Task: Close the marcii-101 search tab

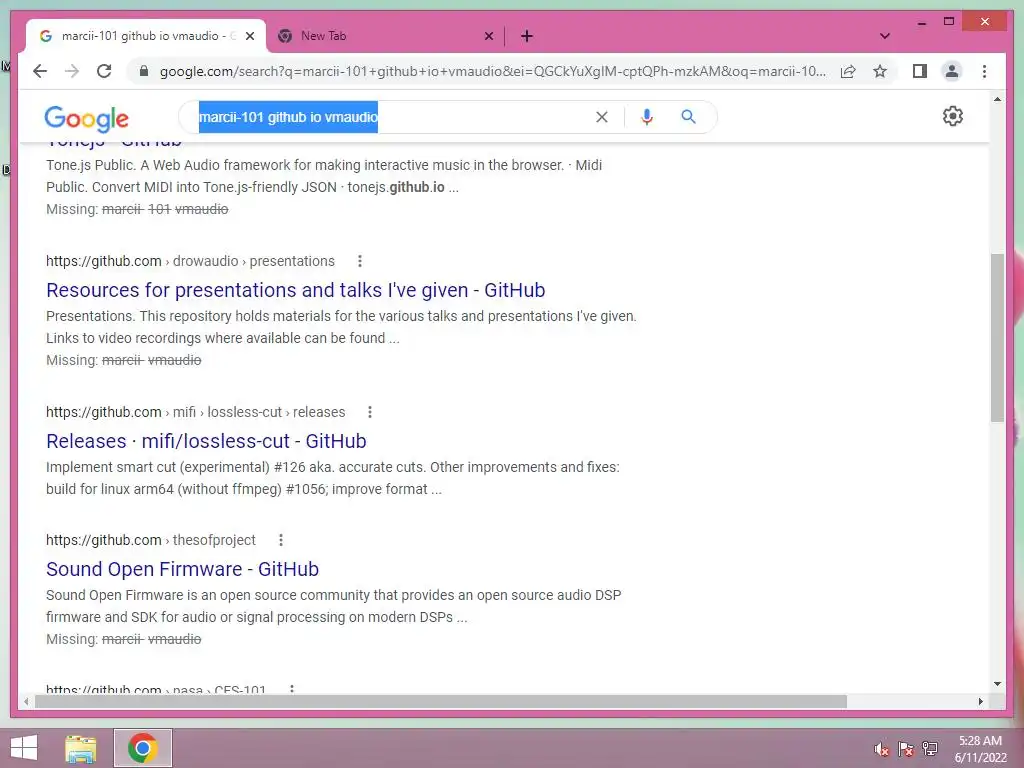Action: (249, 37)
